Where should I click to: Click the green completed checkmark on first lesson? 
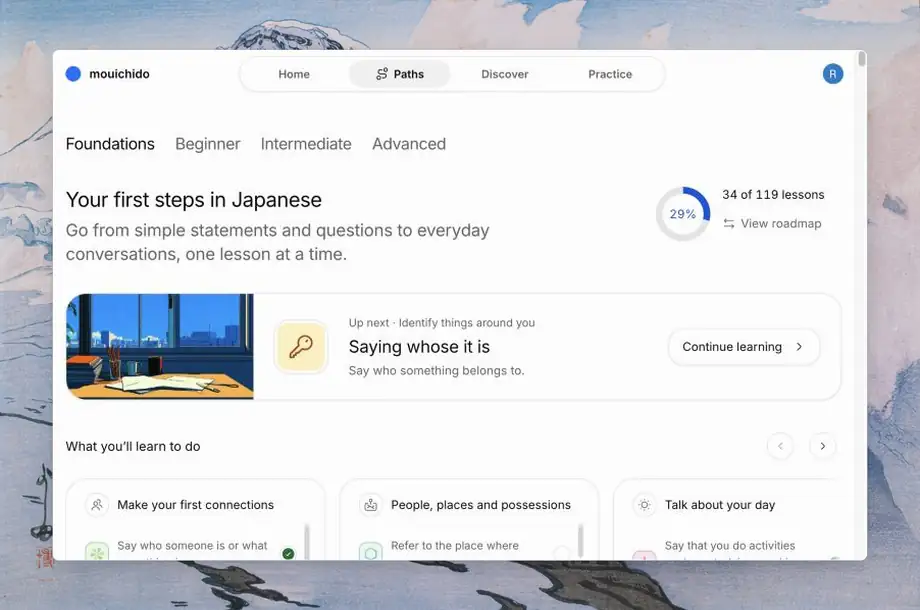(288, 554)
